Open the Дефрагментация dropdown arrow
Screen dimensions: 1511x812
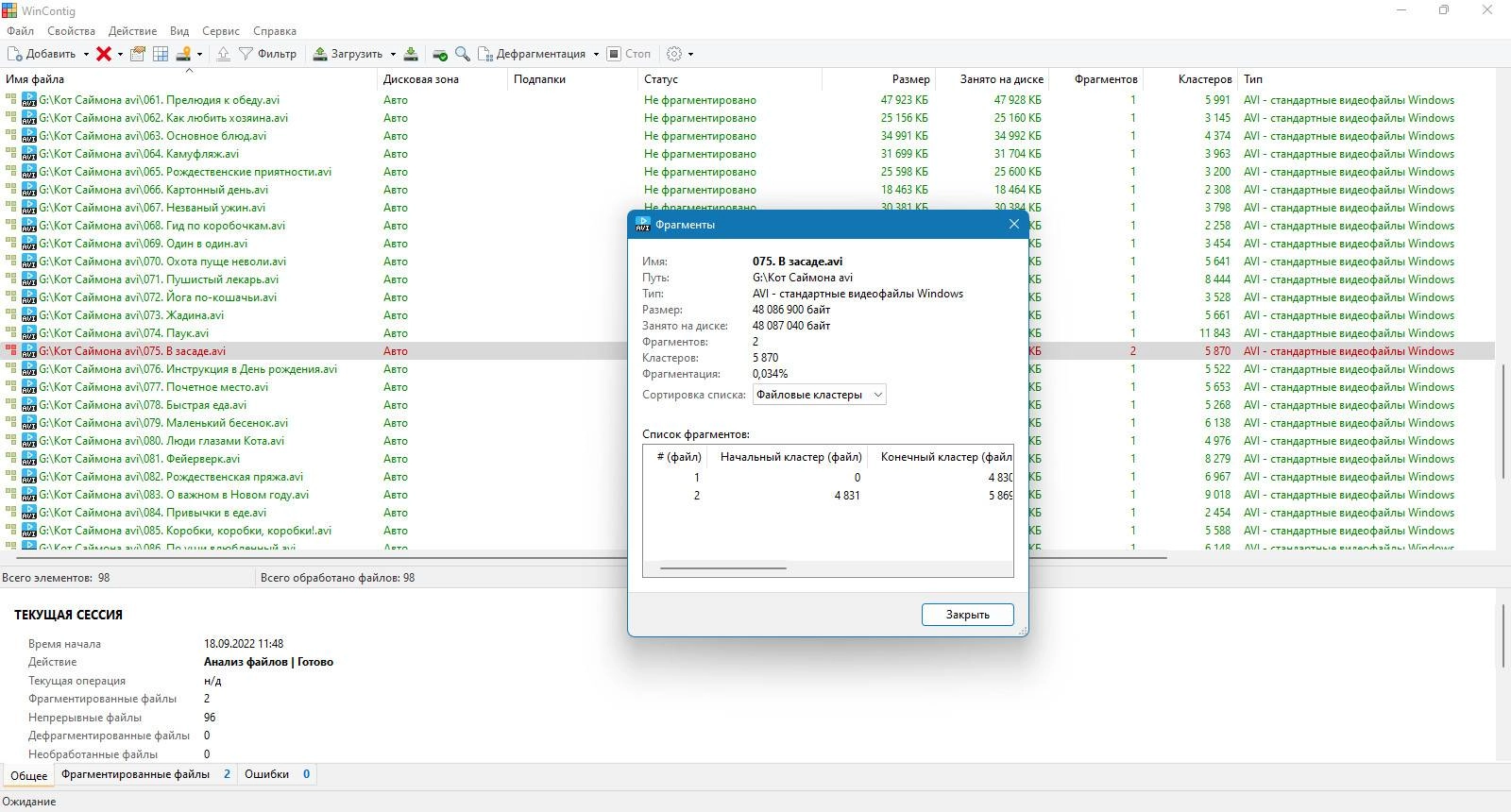pyautogui.click(x=596, y=54)
